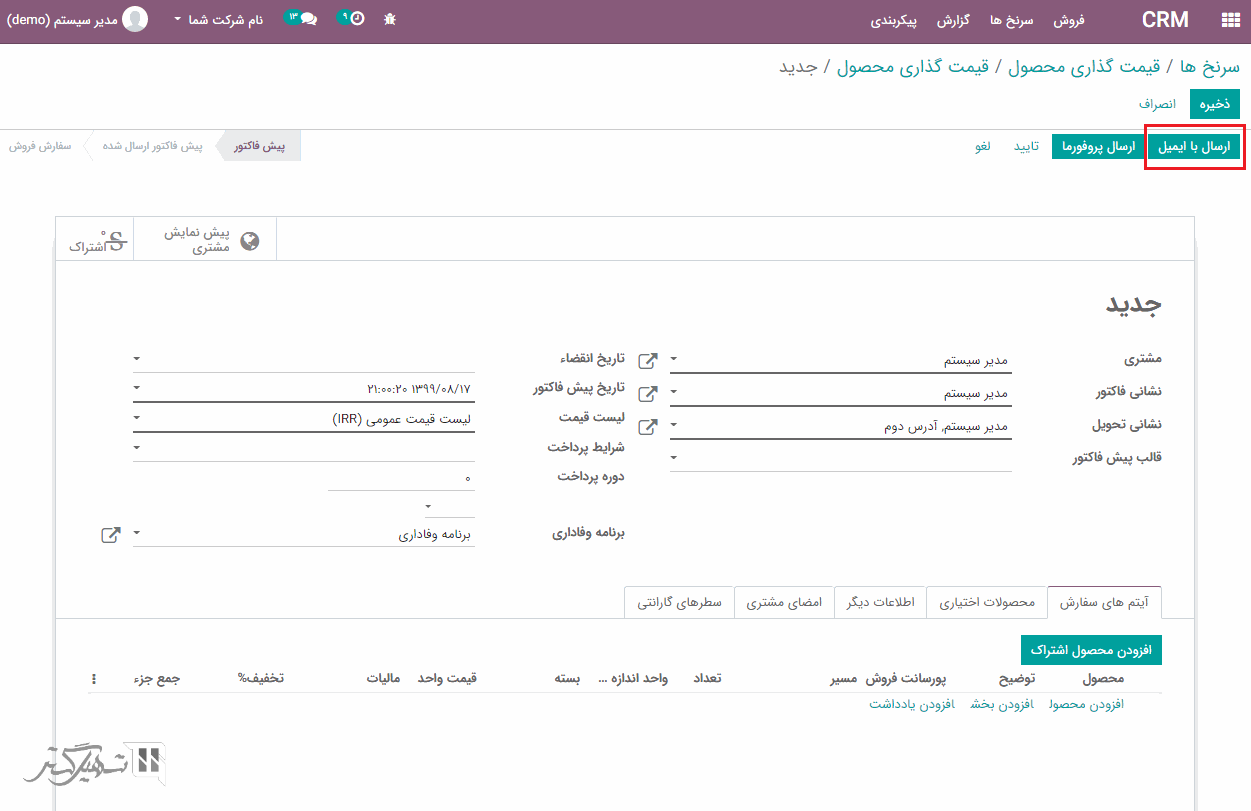Sort by قیمت واحد column header

click(447, 678)
